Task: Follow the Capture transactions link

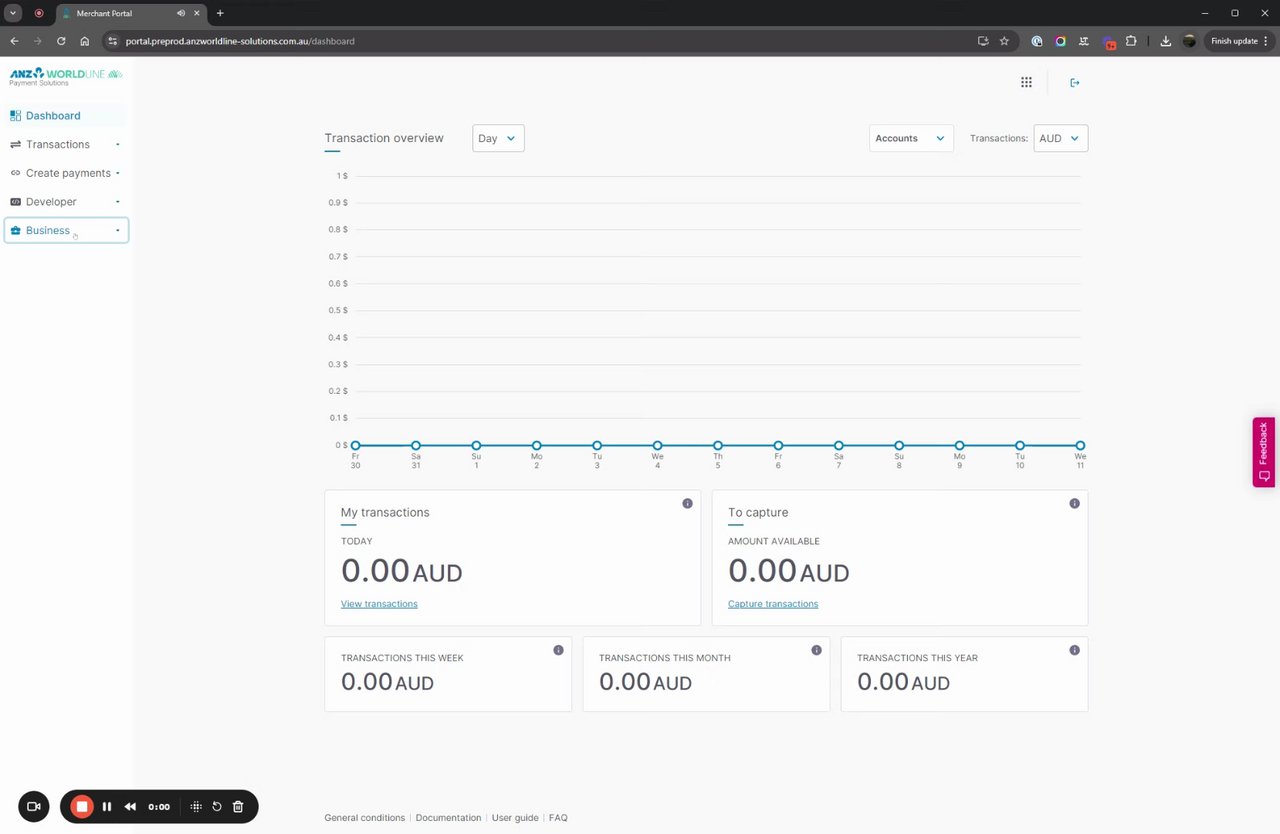Action: click(773, 604)
